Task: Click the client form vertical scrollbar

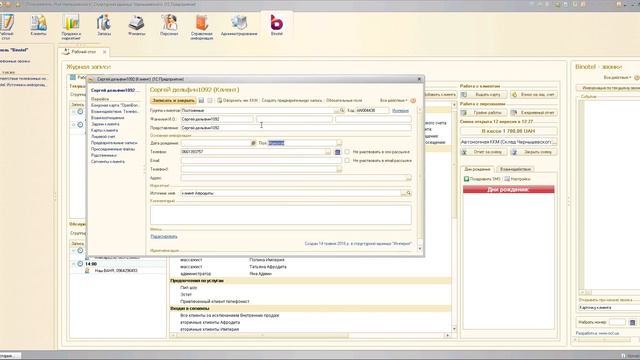Action: (x=420, y=179)
